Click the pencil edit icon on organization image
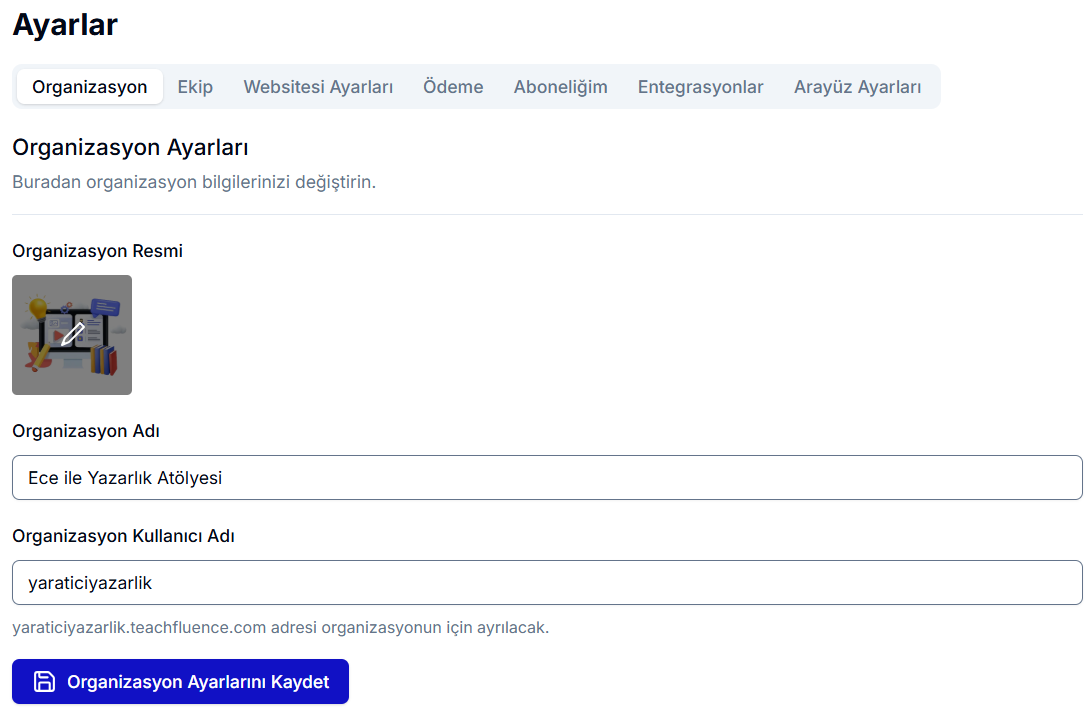1089x722 pixels. coord(72,335)
